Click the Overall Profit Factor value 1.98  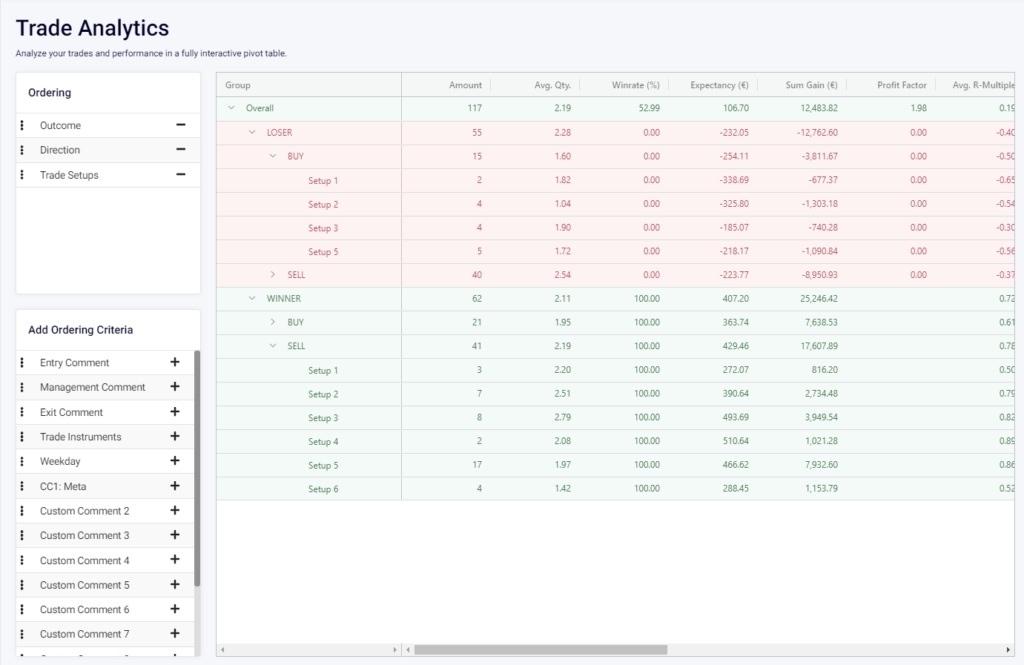coord(918,108)
